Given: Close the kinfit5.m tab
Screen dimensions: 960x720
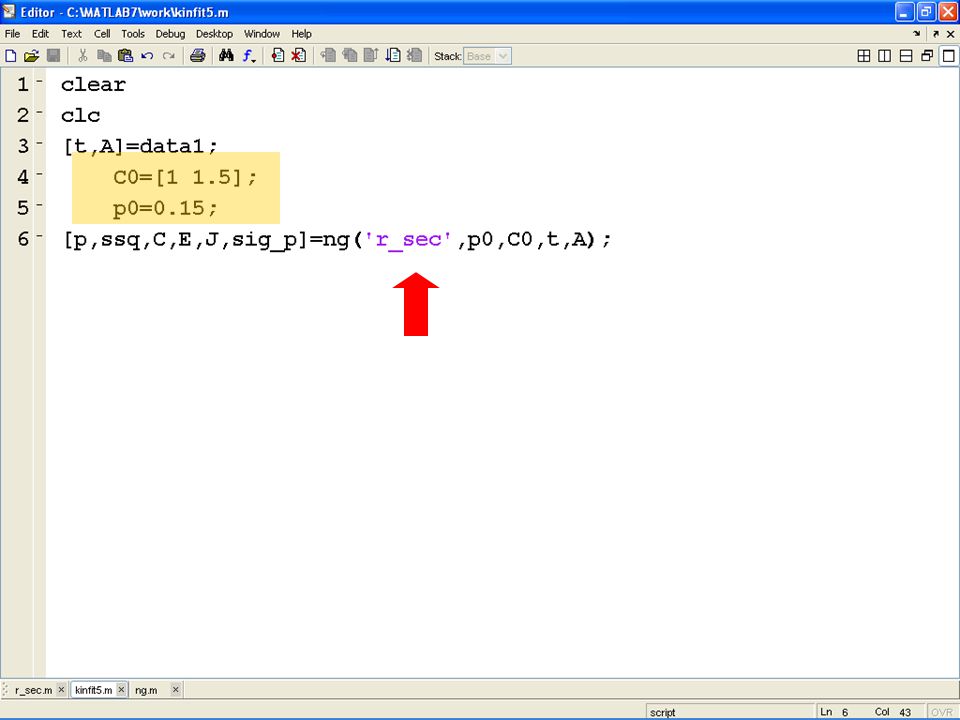Looking at the screenshot, I should [121, 689].
